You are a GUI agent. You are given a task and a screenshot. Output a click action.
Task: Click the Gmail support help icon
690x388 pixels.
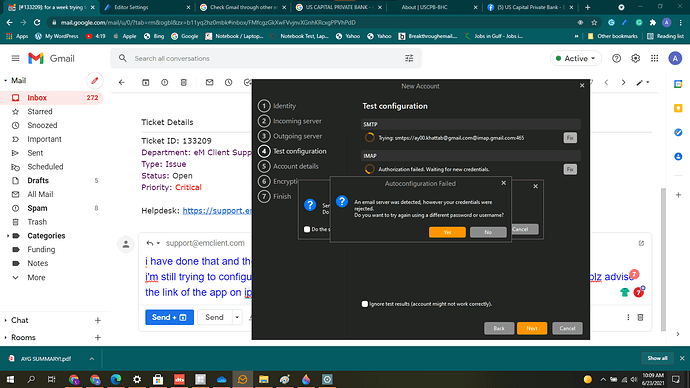coord(617,59)
